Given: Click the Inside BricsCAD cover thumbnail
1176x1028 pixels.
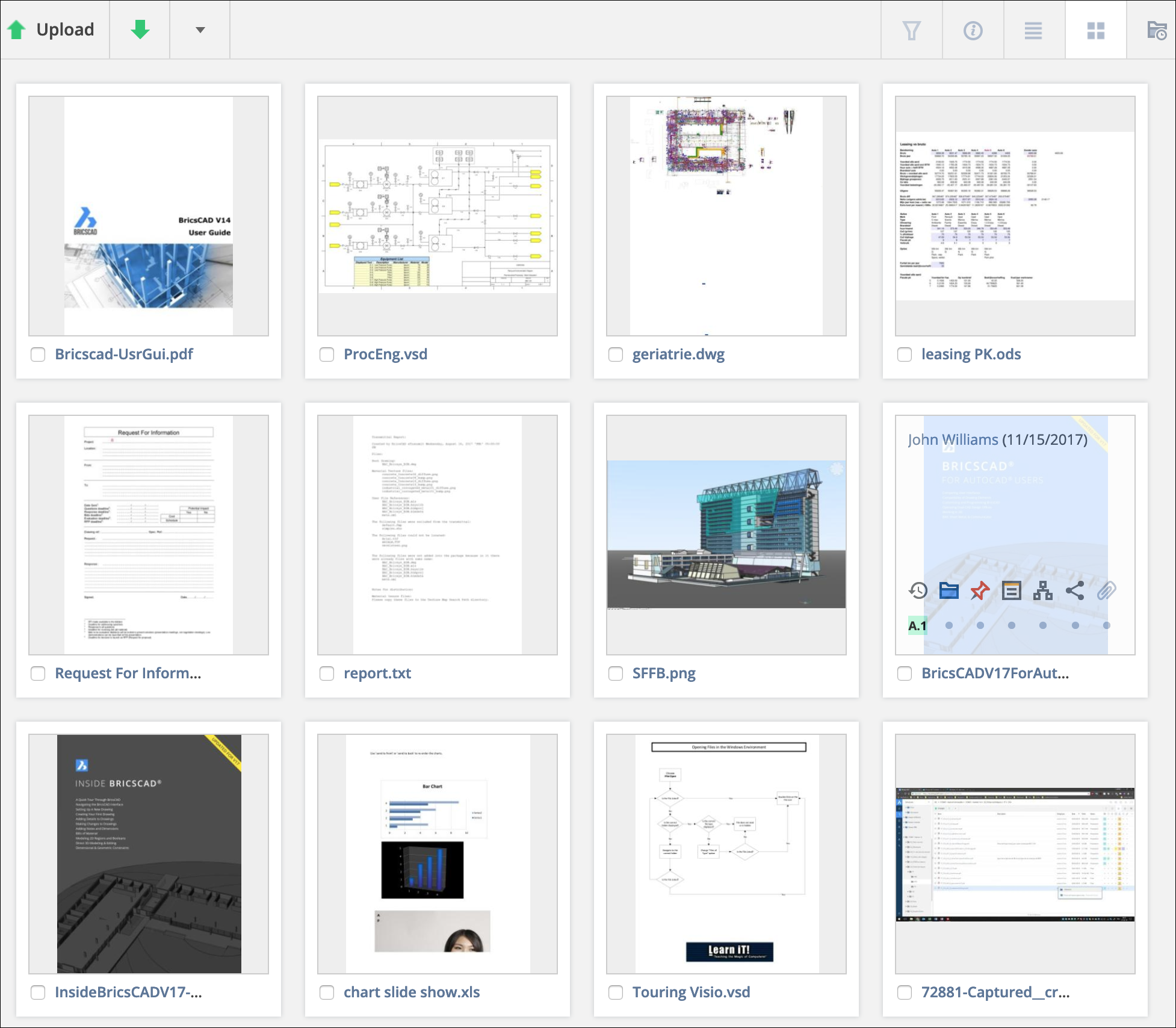Looking at the screenshot, I should tap(149, 854).
